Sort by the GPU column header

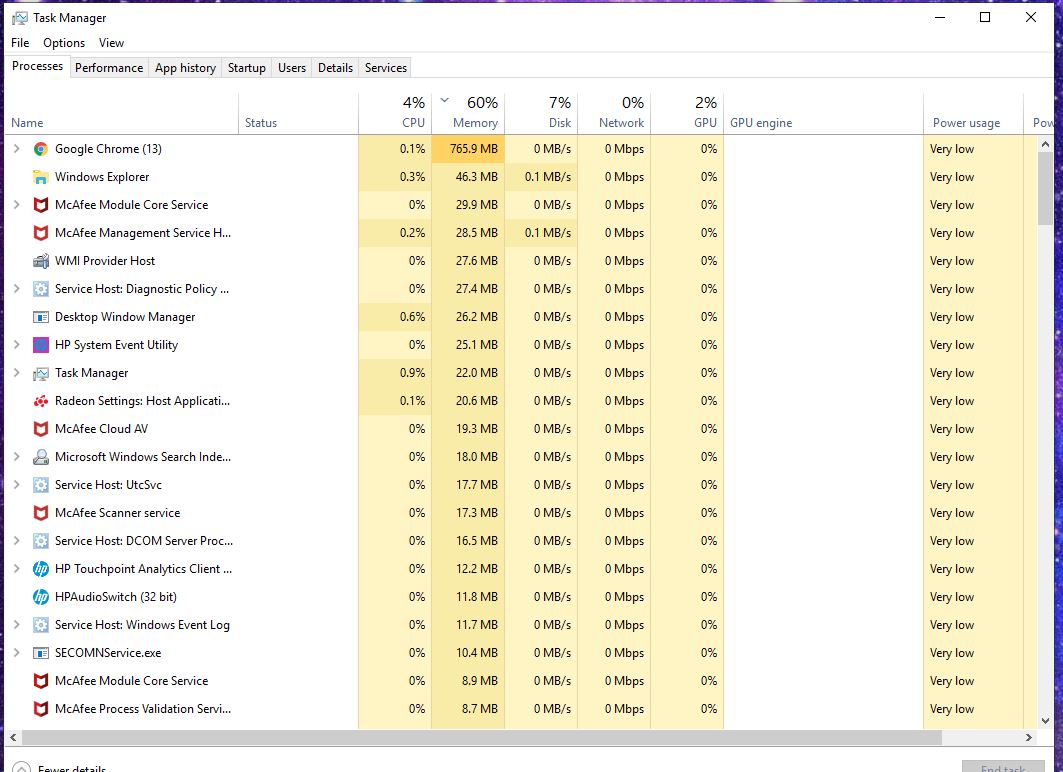tap(687, 113)
